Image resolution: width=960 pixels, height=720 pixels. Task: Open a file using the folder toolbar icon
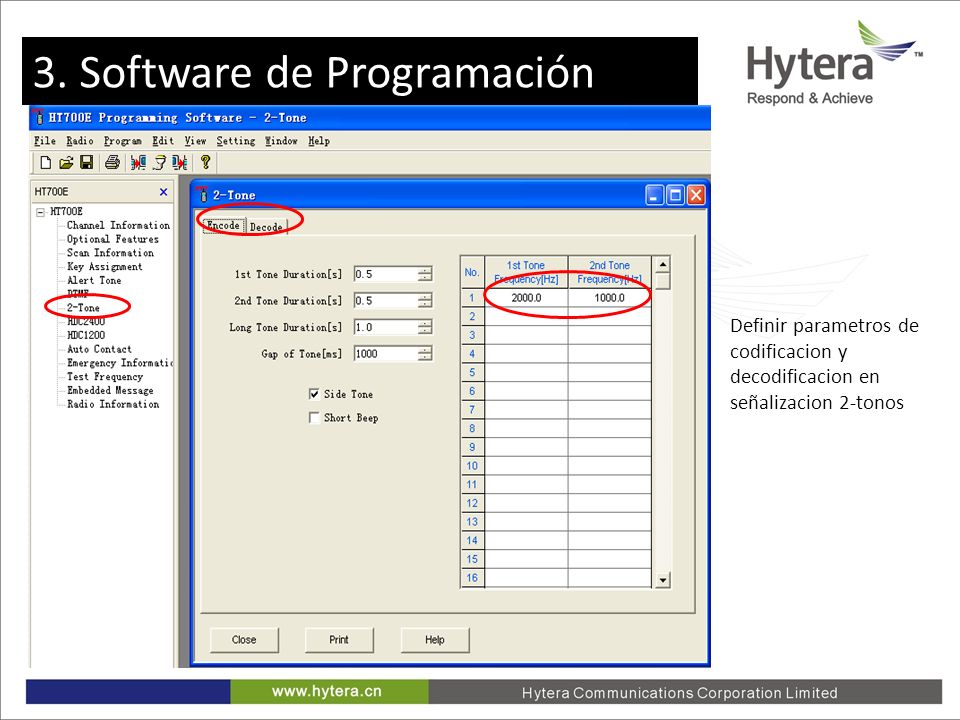pyautogui.click(x=66, y=163)
